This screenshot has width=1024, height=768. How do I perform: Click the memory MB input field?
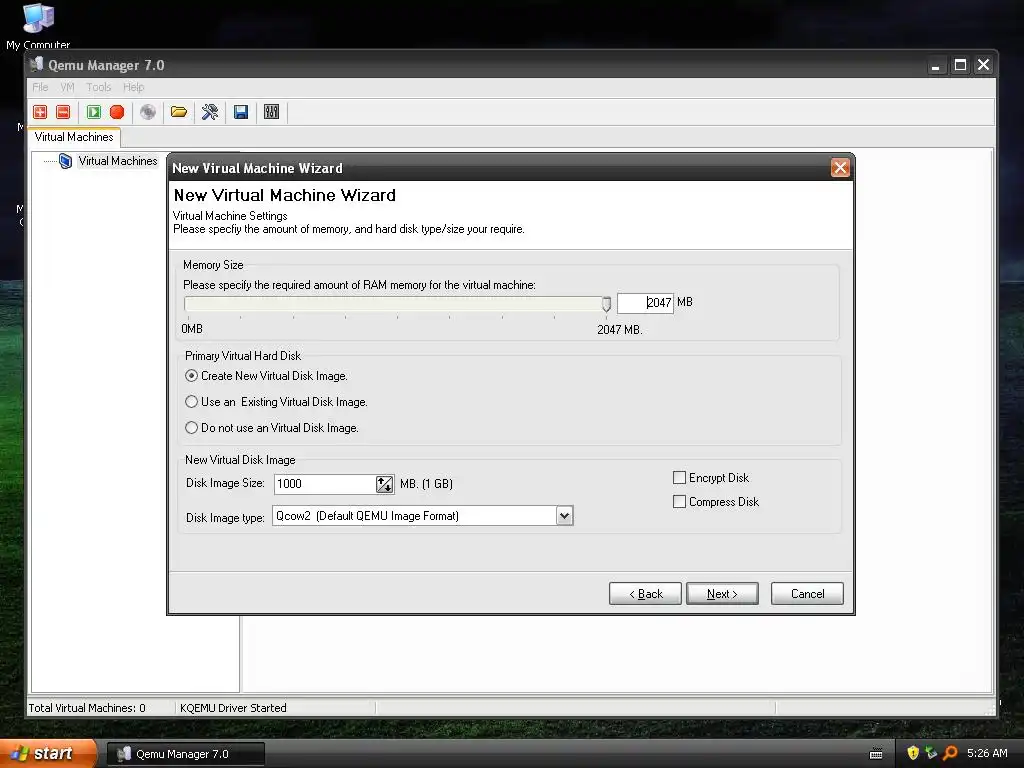pos(645,303)
